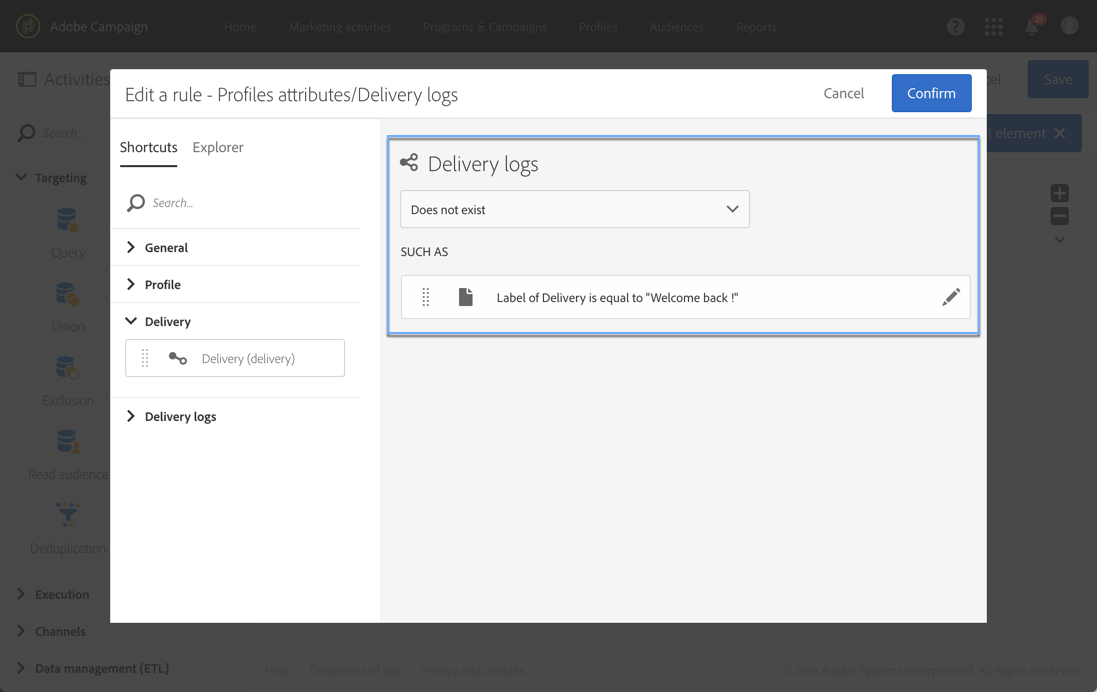1097x692 pixels.
Task: Open the apps grid icon
Action: point(993,27)
